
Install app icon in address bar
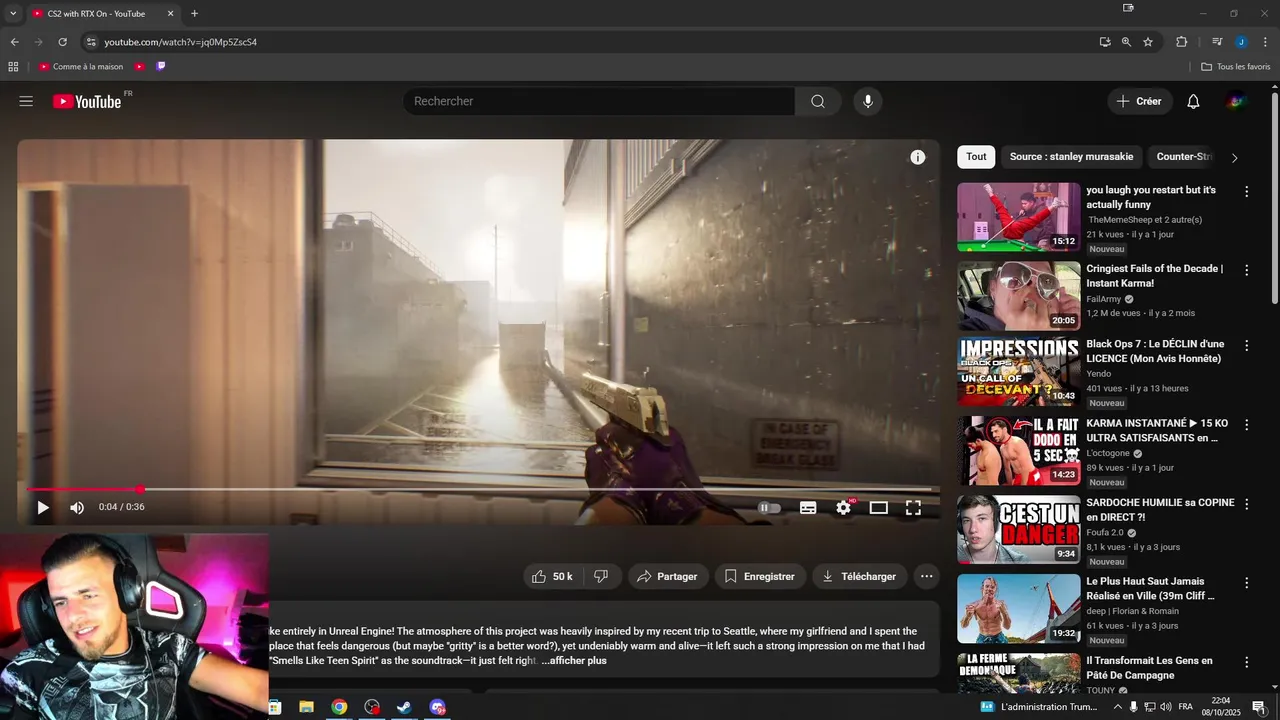(1105, 42)
